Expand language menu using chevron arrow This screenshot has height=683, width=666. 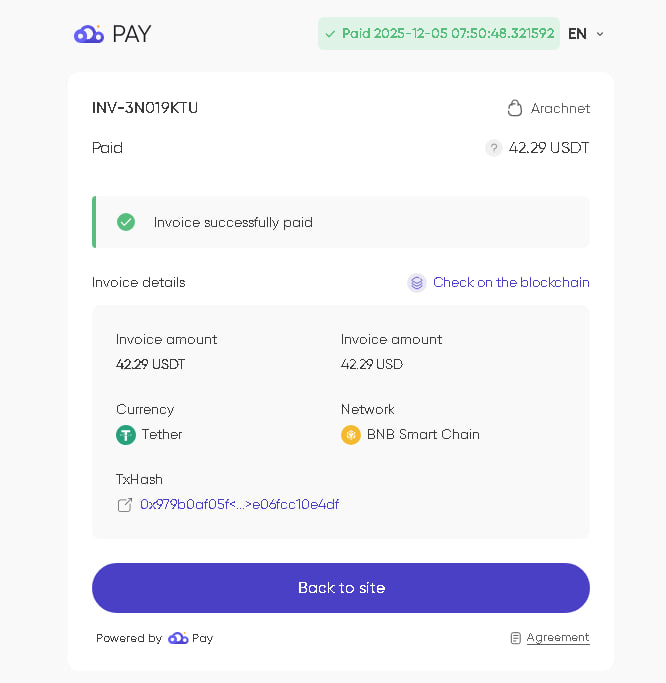coord(600,34)
